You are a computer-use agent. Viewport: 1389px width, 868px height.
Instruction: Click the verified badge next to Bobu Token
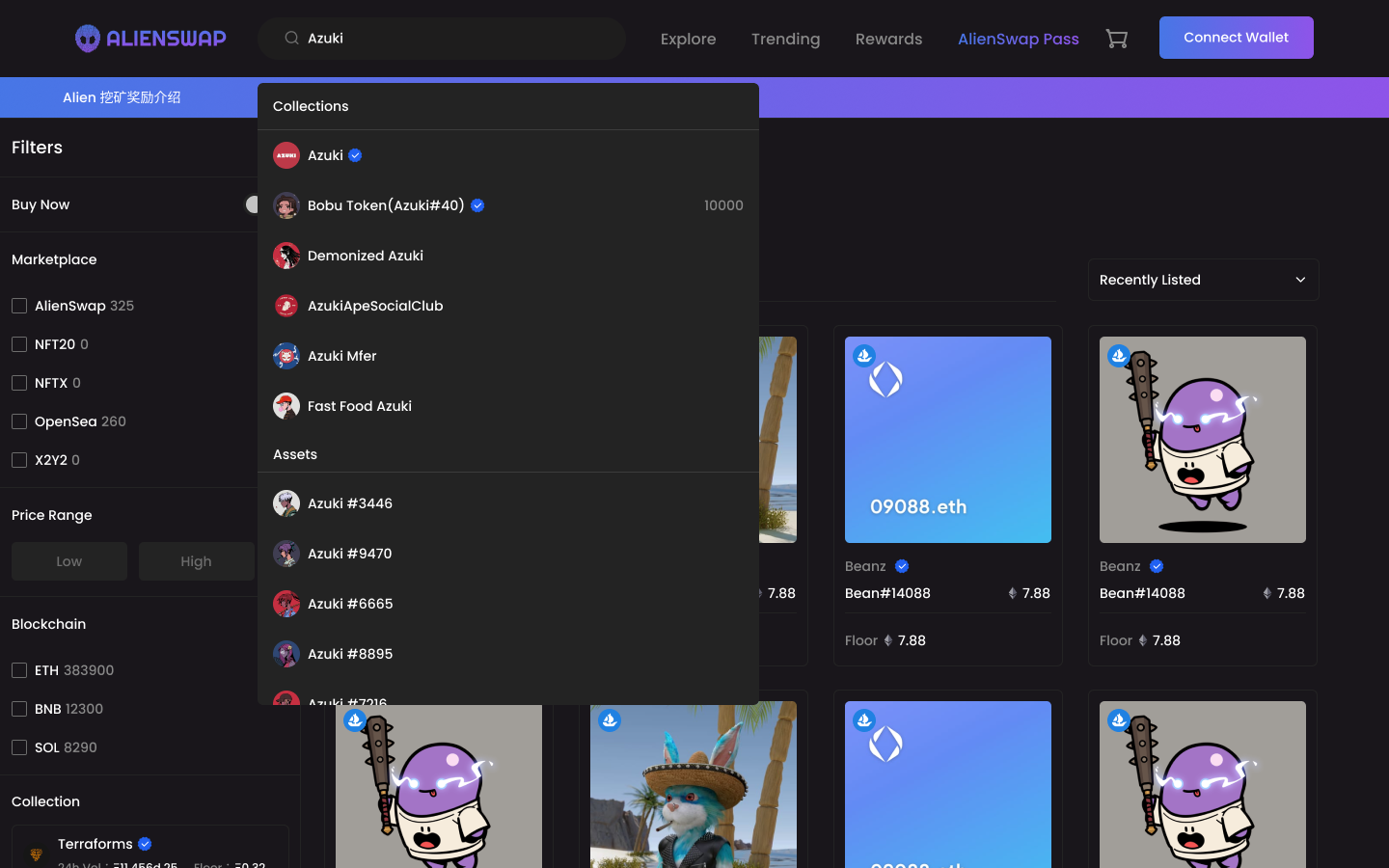477,205
